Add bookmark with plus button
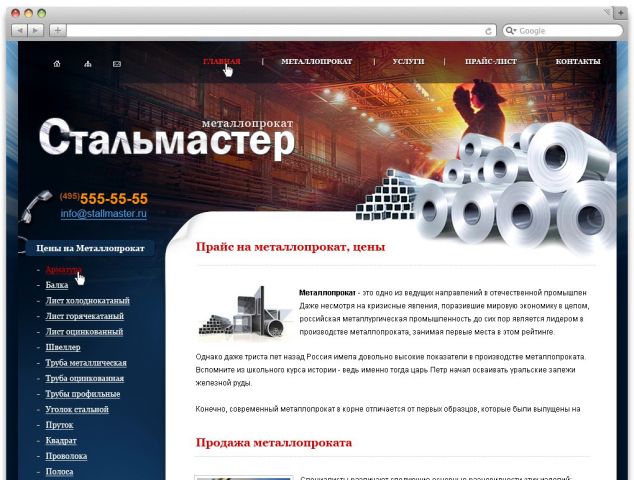This screenshot has height=480, width=634. click(x=58, y=30)
